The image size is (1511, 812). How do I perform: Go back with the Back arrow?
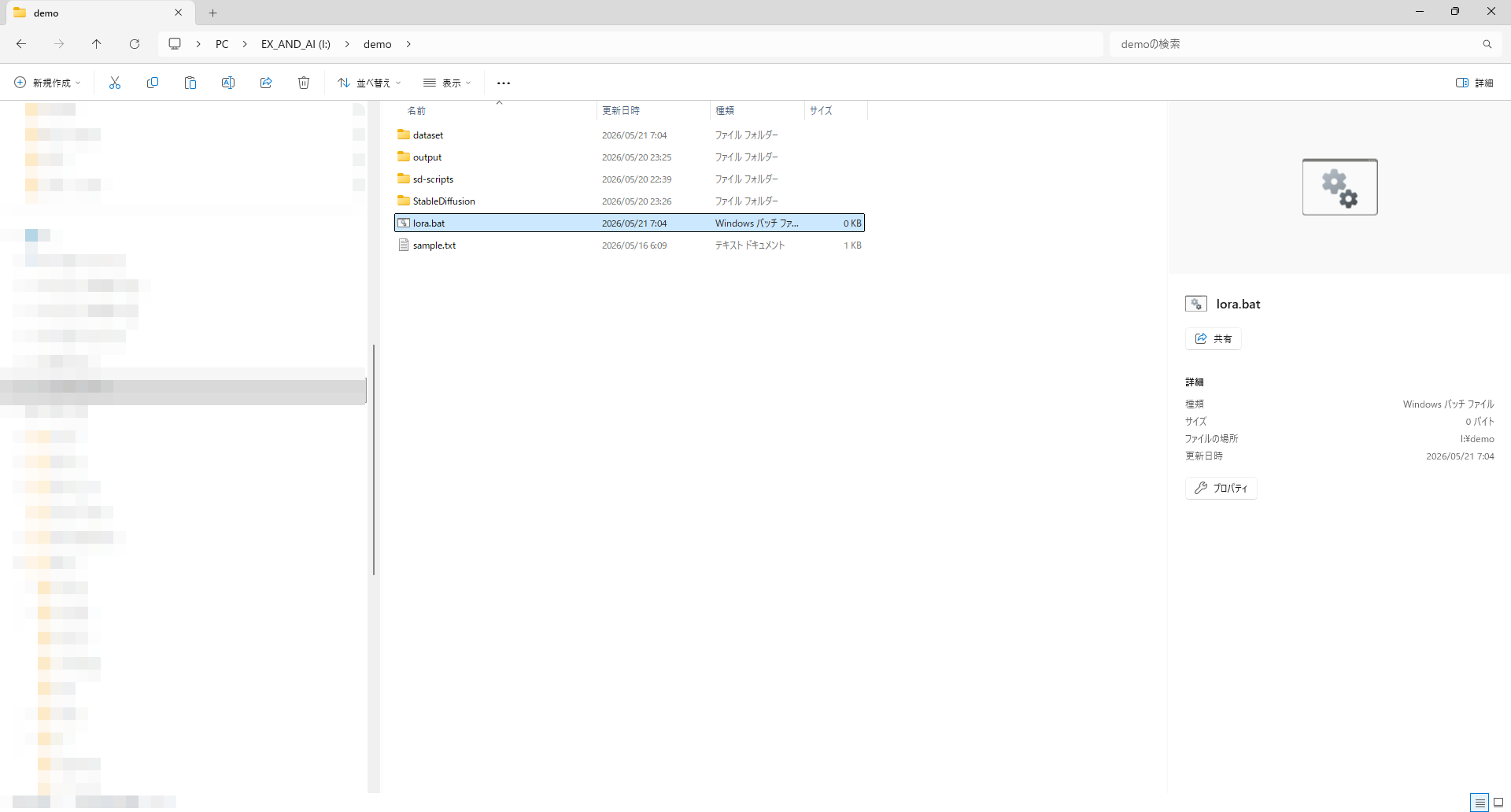pyautogui.click(x=21, y=44)
